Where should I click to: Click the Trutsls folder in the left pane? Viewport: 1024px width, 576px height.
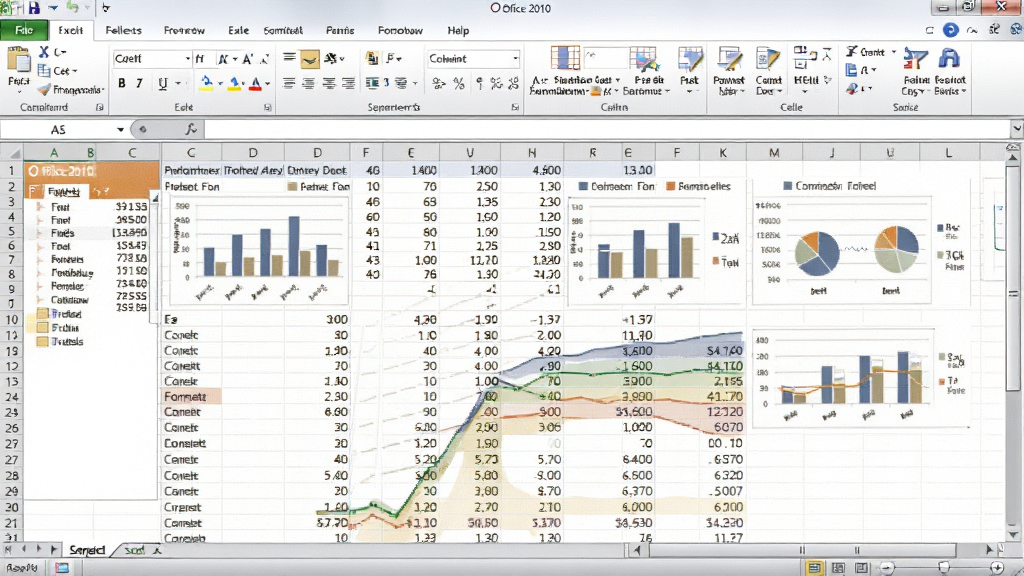pos(60,342)
